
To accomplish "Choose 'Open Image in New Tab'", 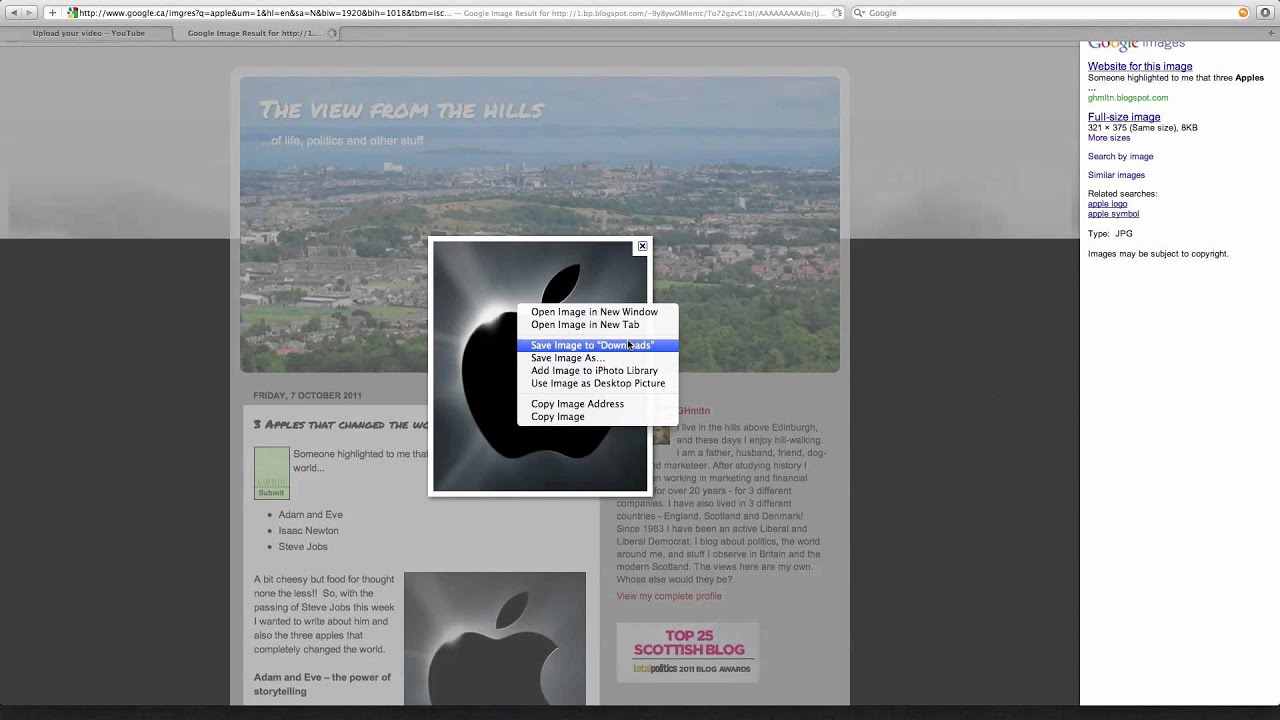I will click(597, 325).
